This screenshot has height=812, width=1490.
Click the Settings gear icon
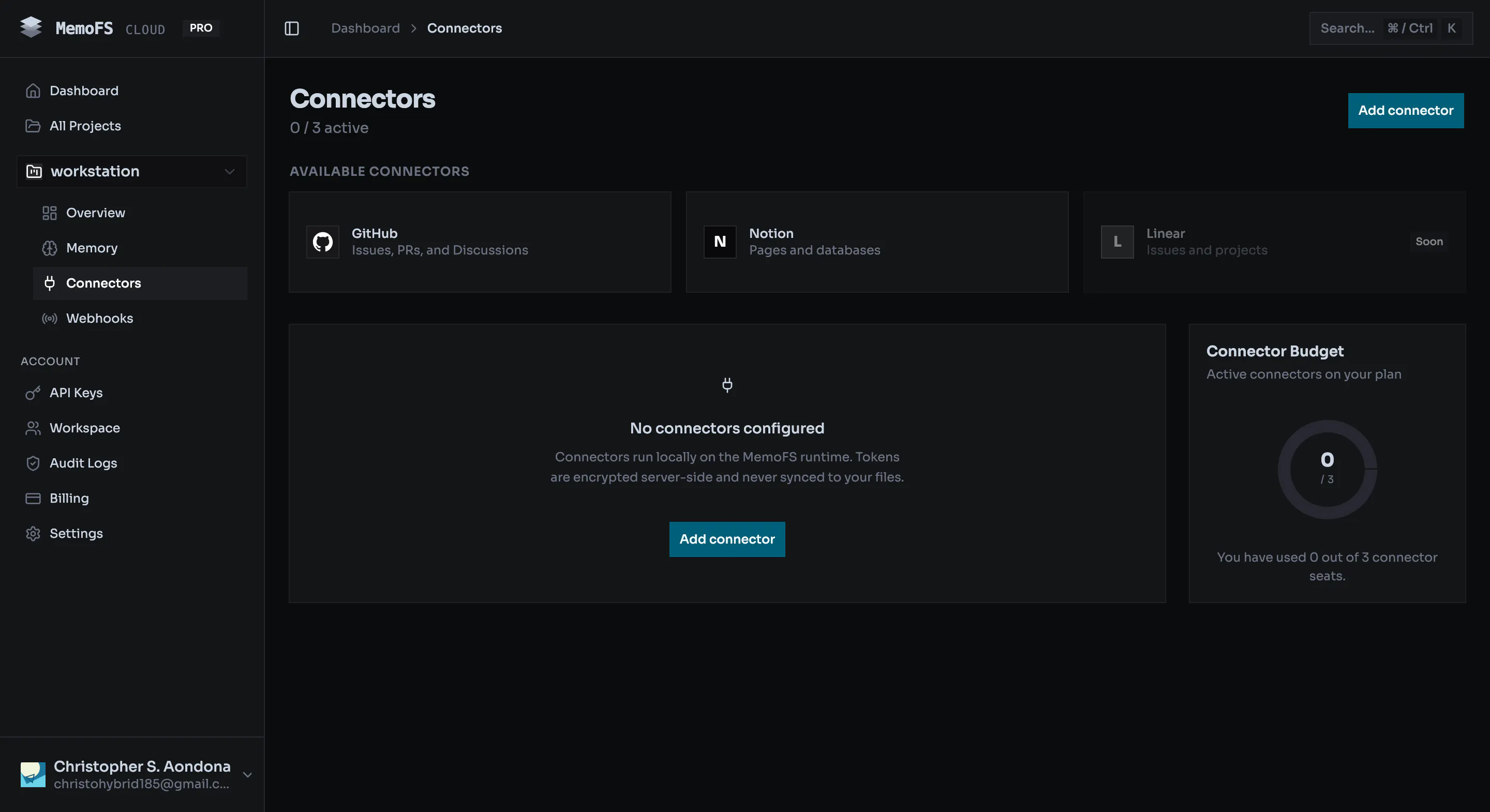click(33, 534)
